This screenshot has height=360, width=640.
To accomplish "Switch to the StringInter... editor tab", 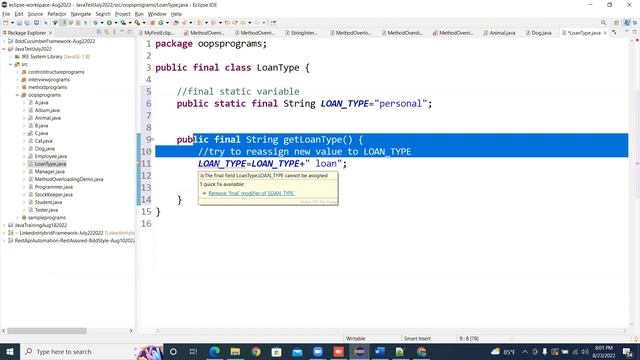I will tap(301, 33).
